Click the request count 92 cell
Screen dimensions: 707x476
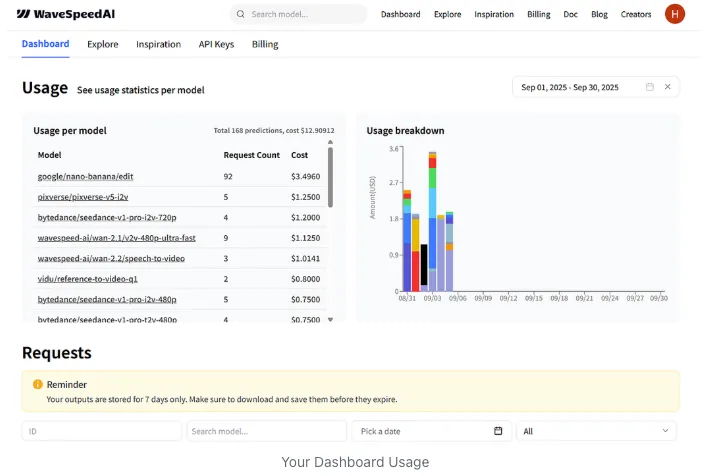(228, 176)
